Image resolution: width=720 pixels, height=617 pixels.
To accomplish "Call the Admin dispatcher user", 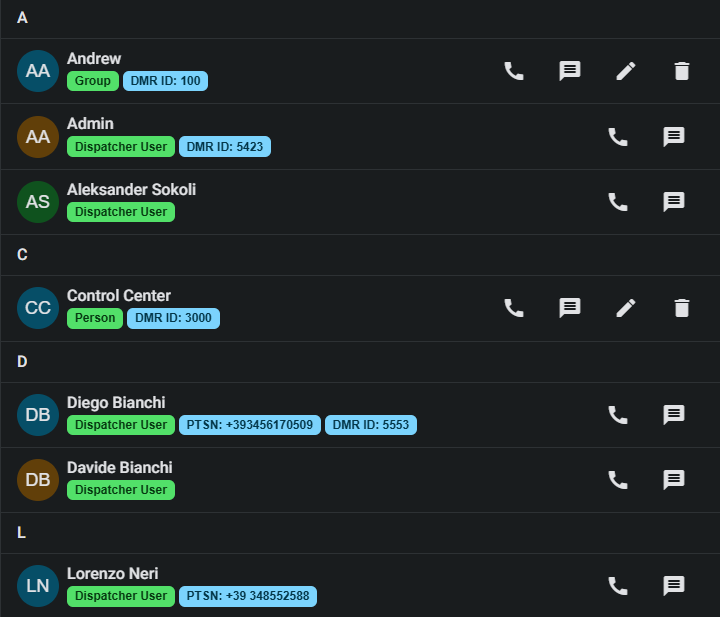I will coord(618,137).
